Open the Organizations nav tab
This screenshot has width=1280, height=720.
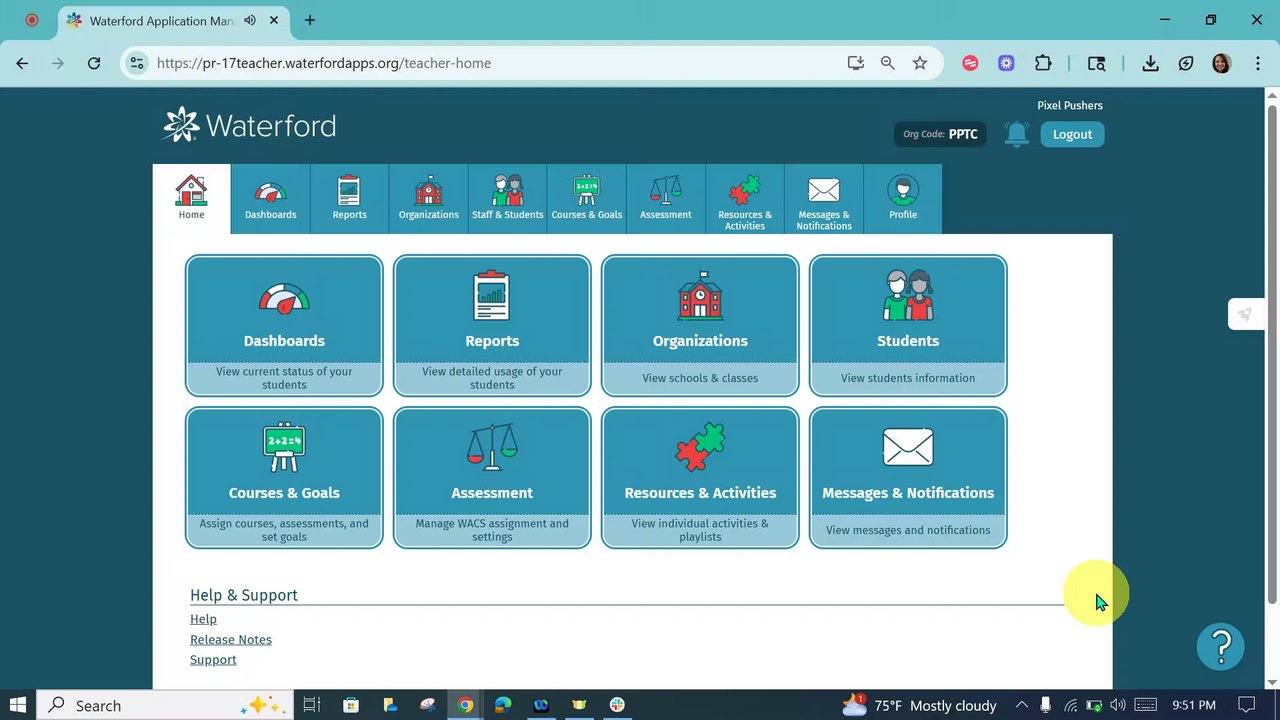click(428, 199)
